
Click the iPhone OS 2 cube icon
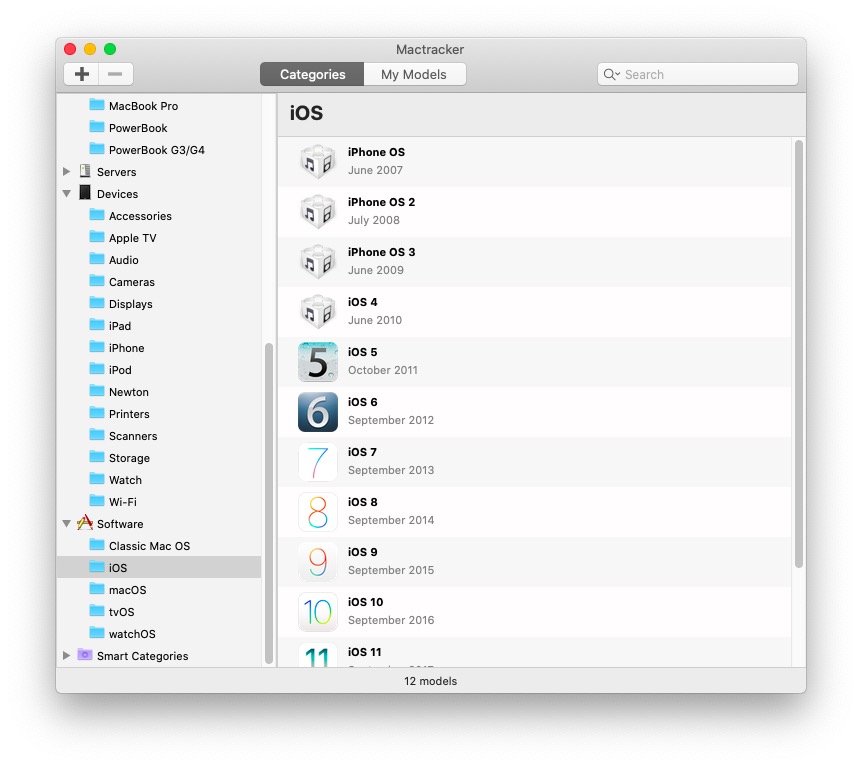pyautogui.click(x=318, y=211)
